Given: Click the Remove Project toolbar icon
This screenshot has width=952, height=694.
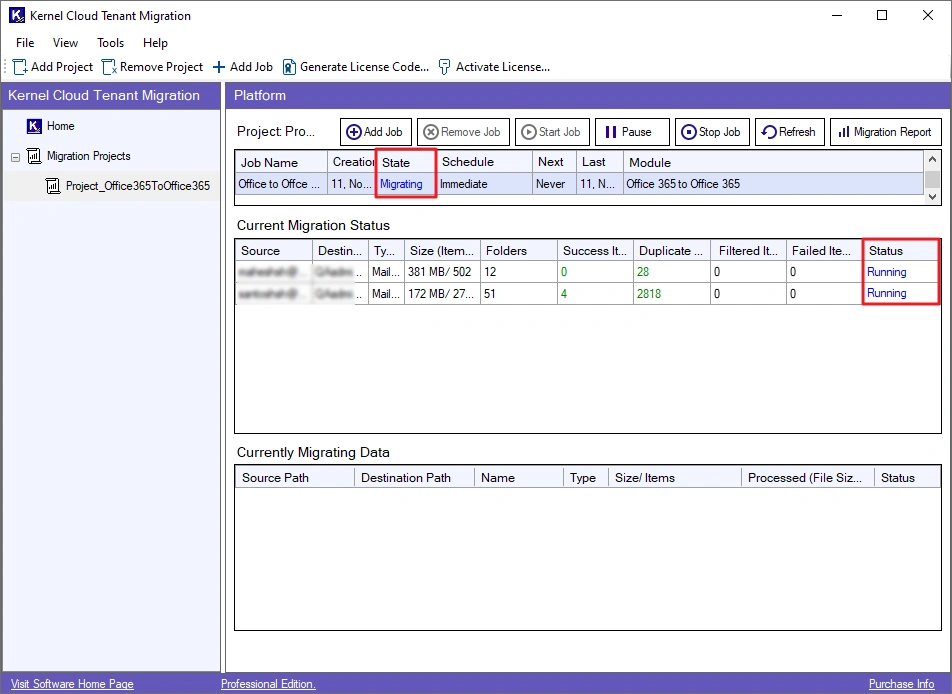Looking at the screenshot, I should (109, 67).
